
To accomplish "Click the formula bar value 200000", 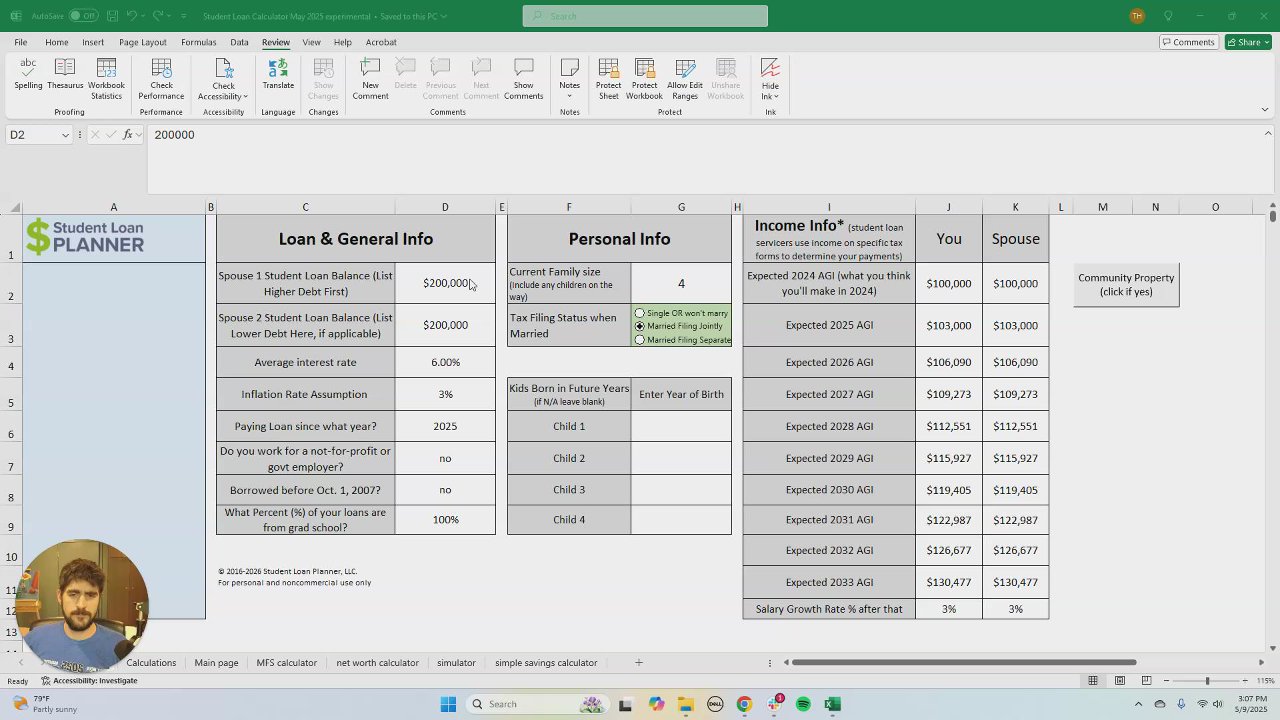I will 174,134.
